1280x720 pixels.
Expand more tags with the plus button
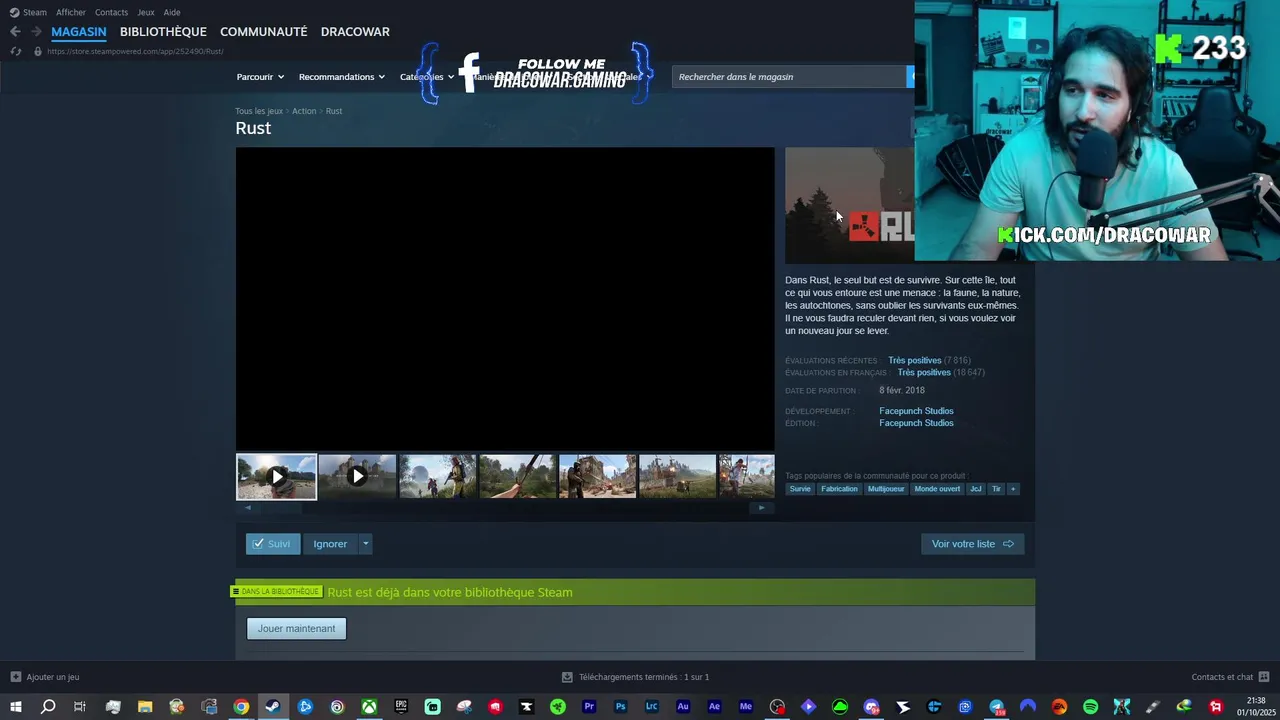point(1013,489)
